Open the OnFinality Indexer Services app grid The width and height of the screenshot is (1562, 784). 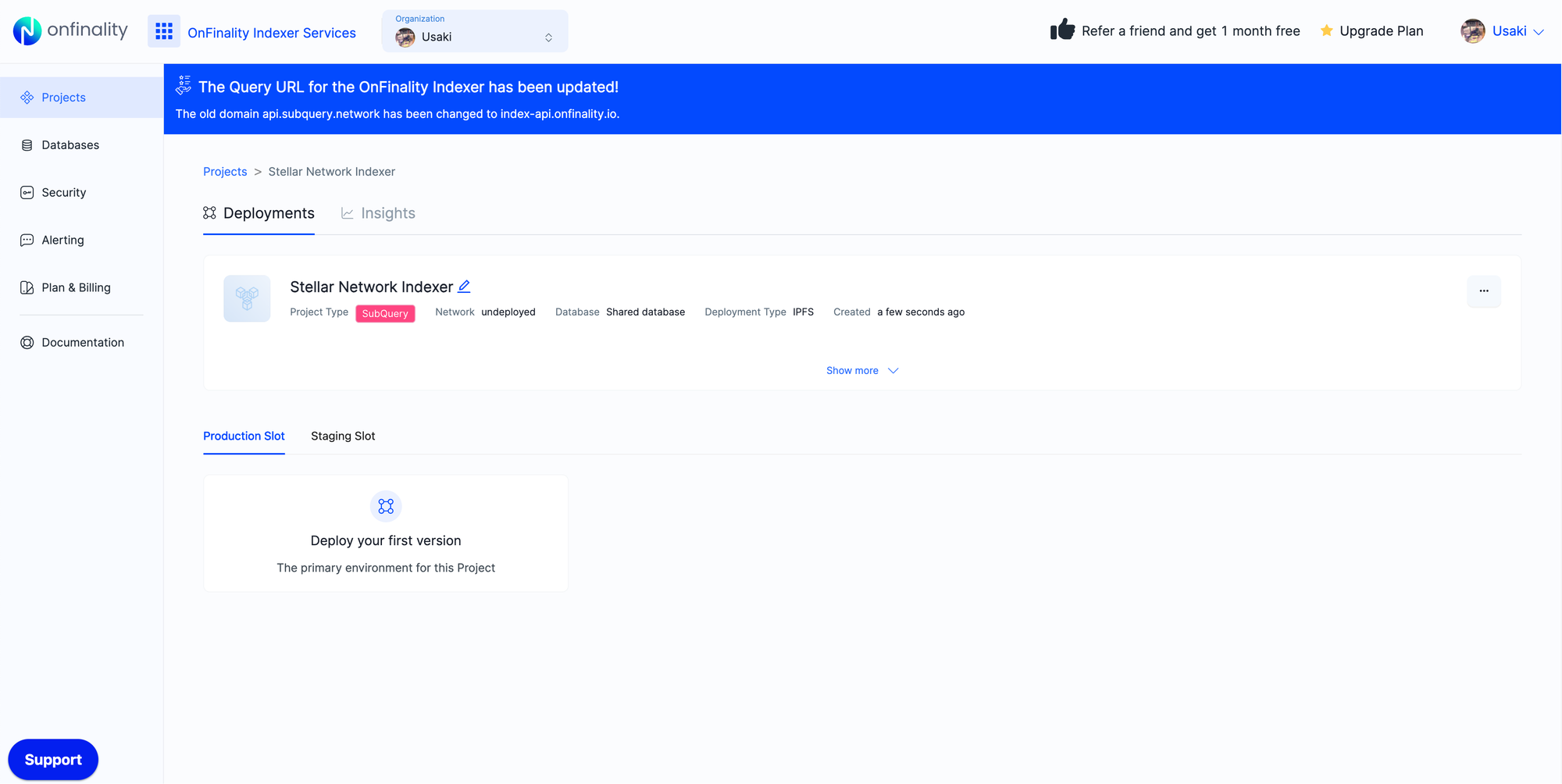click(164, 31)
